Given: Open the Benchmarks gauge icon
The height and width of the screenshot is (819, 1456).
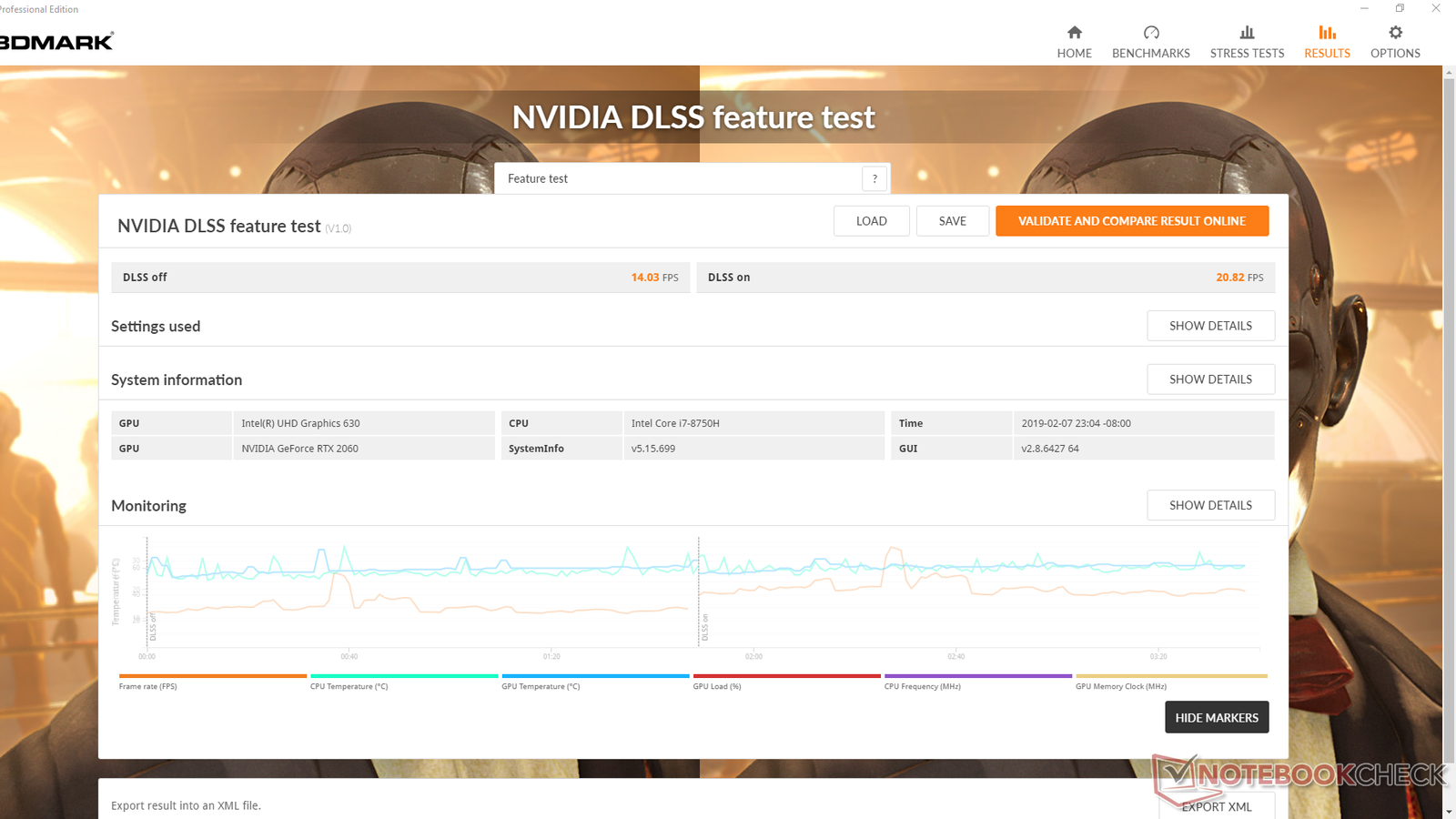Looking at the screenshot, I should click(x=1151, y=33).
